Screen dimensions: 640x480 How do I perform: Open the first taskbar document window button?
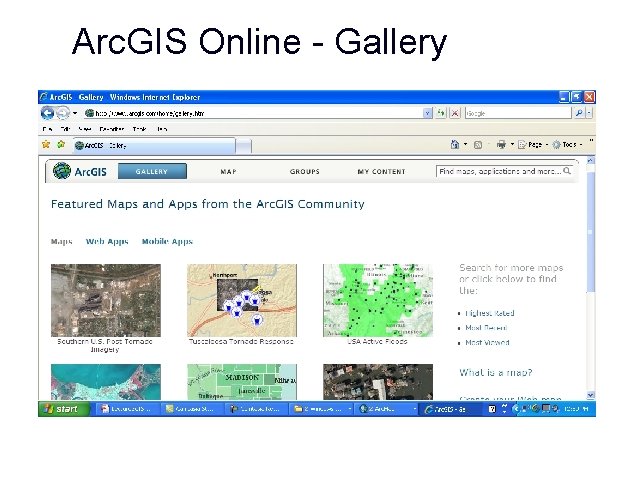[x=126, y=409]
